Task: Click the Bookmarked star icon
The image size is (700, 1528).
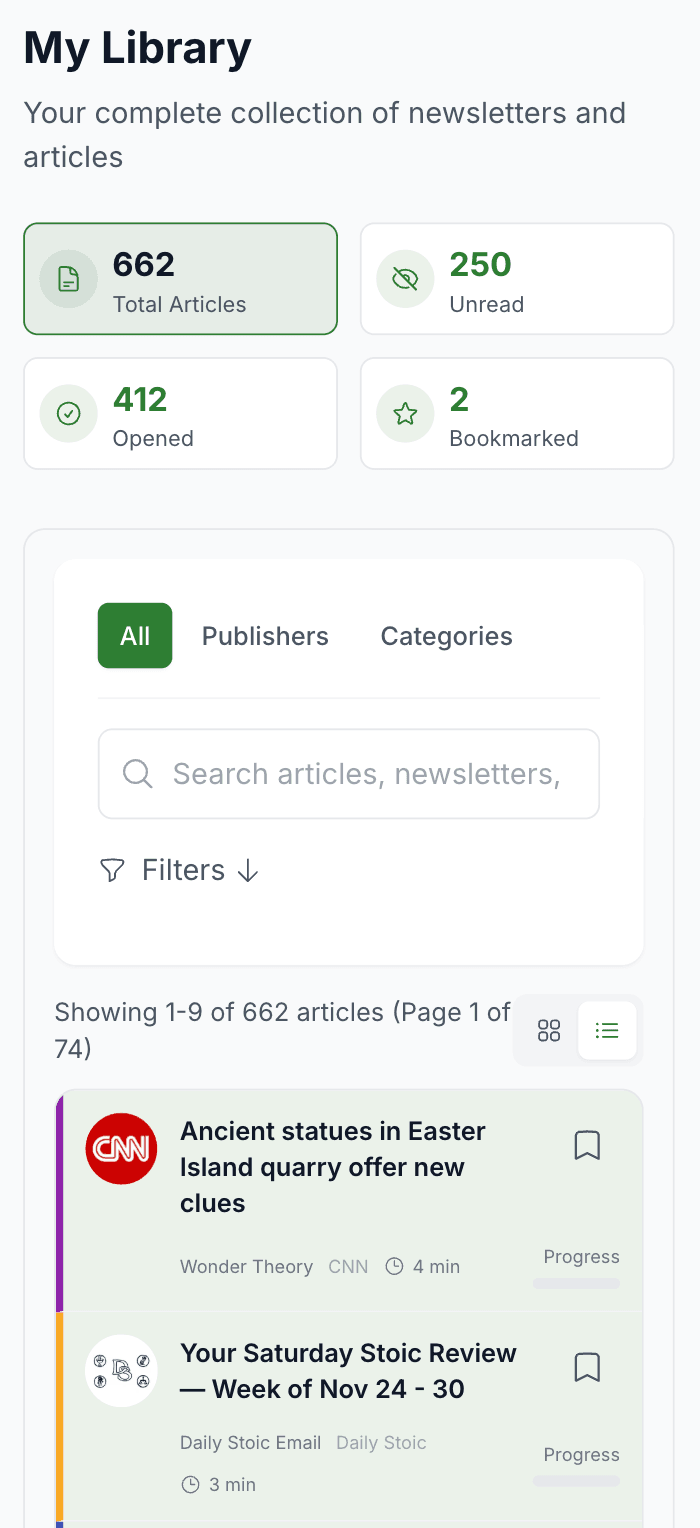Action: tap(405, 413)
